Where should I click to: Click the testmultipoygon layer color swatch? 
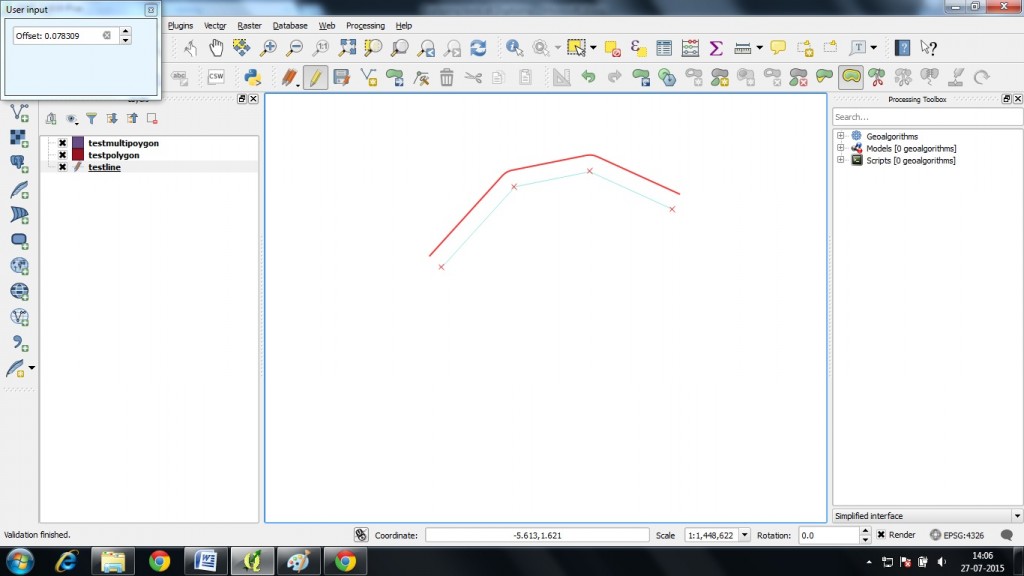click(x=77, y=142)
